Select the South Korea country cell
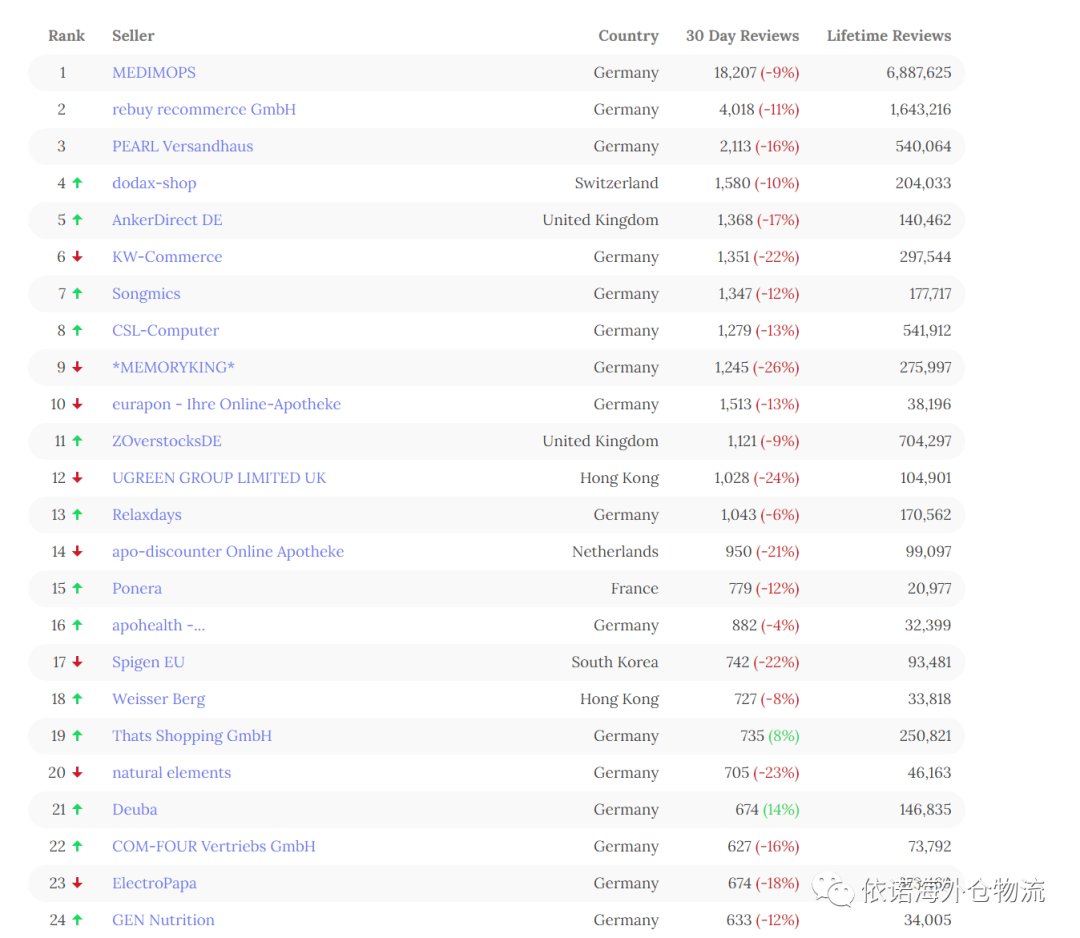 [x=614, y=662]
